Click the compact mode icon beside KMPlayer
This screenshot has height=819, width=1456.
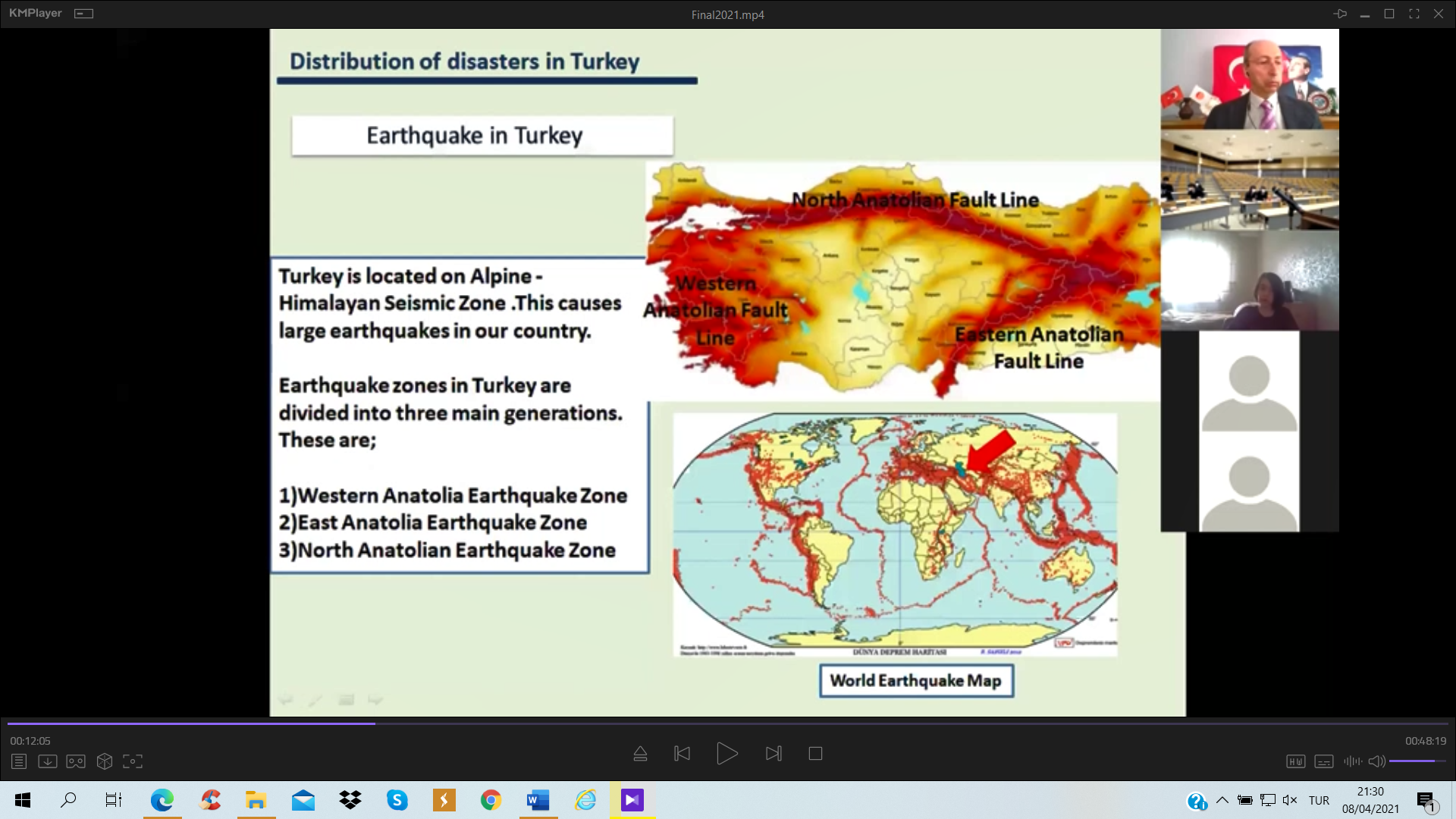pyautogui.click(x=84, y=14)
